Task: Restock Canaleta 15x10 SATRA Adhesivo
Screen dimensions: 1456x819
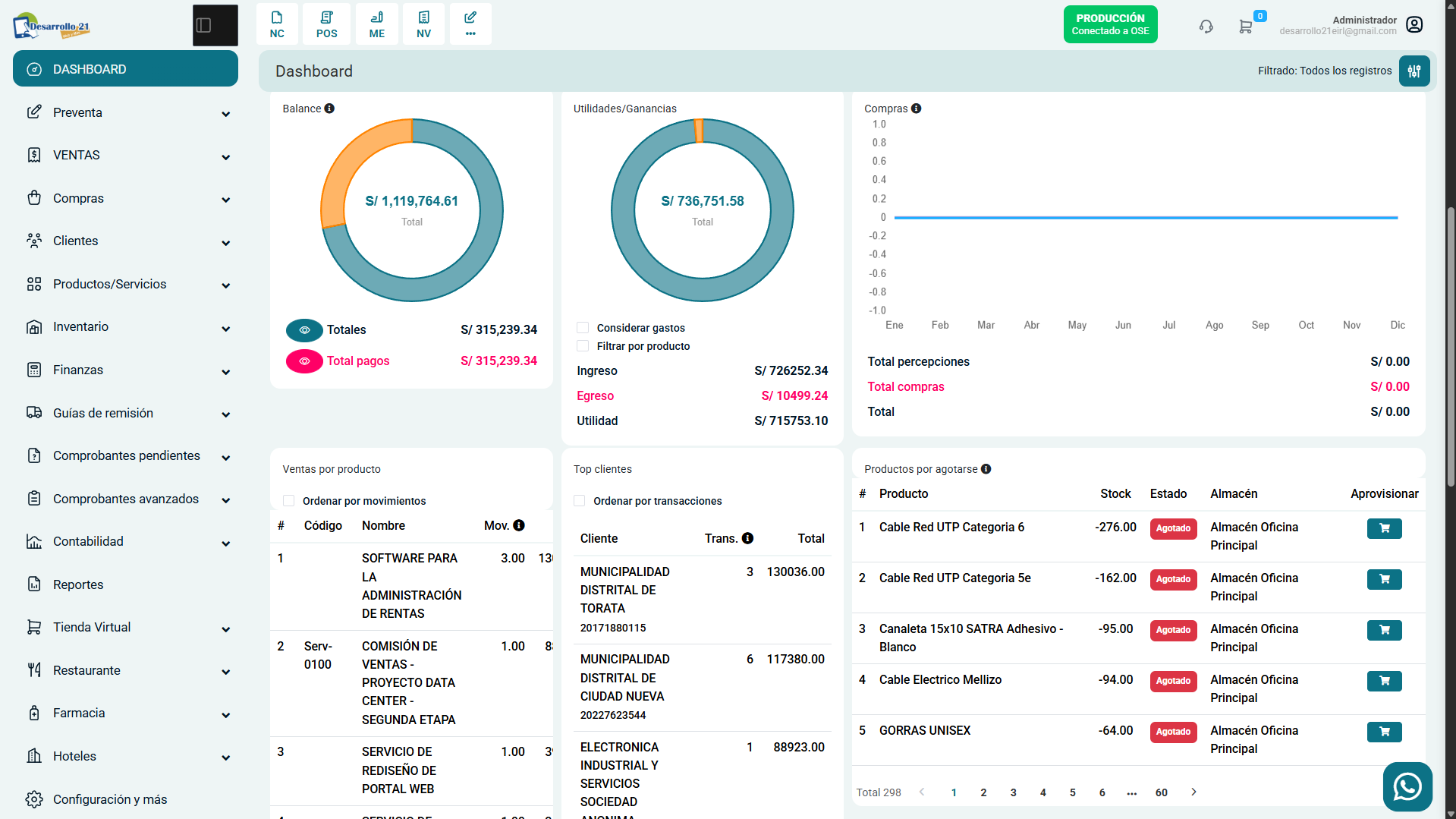Action: 1384,630
